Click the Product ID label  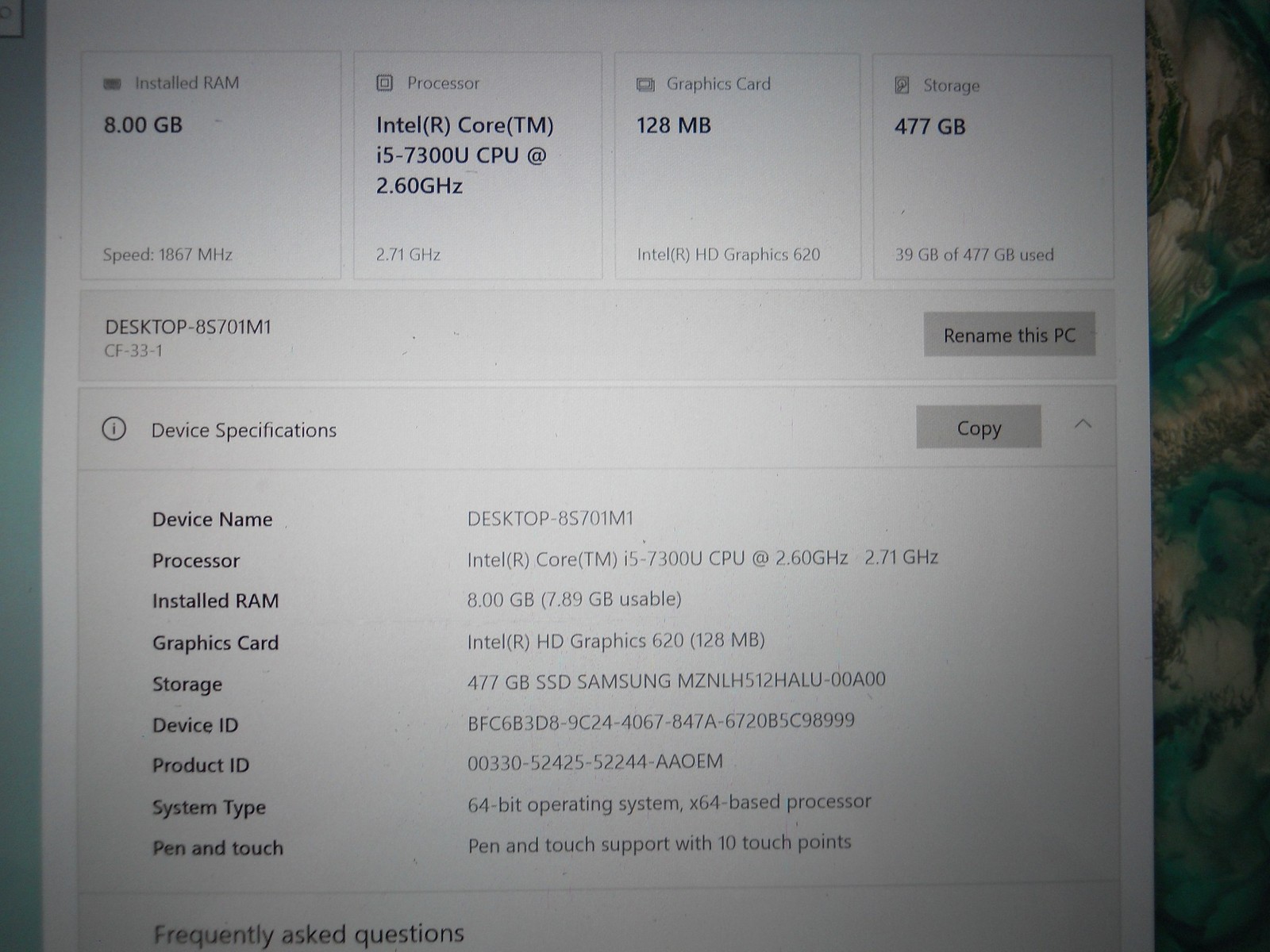tap(200, 766)
